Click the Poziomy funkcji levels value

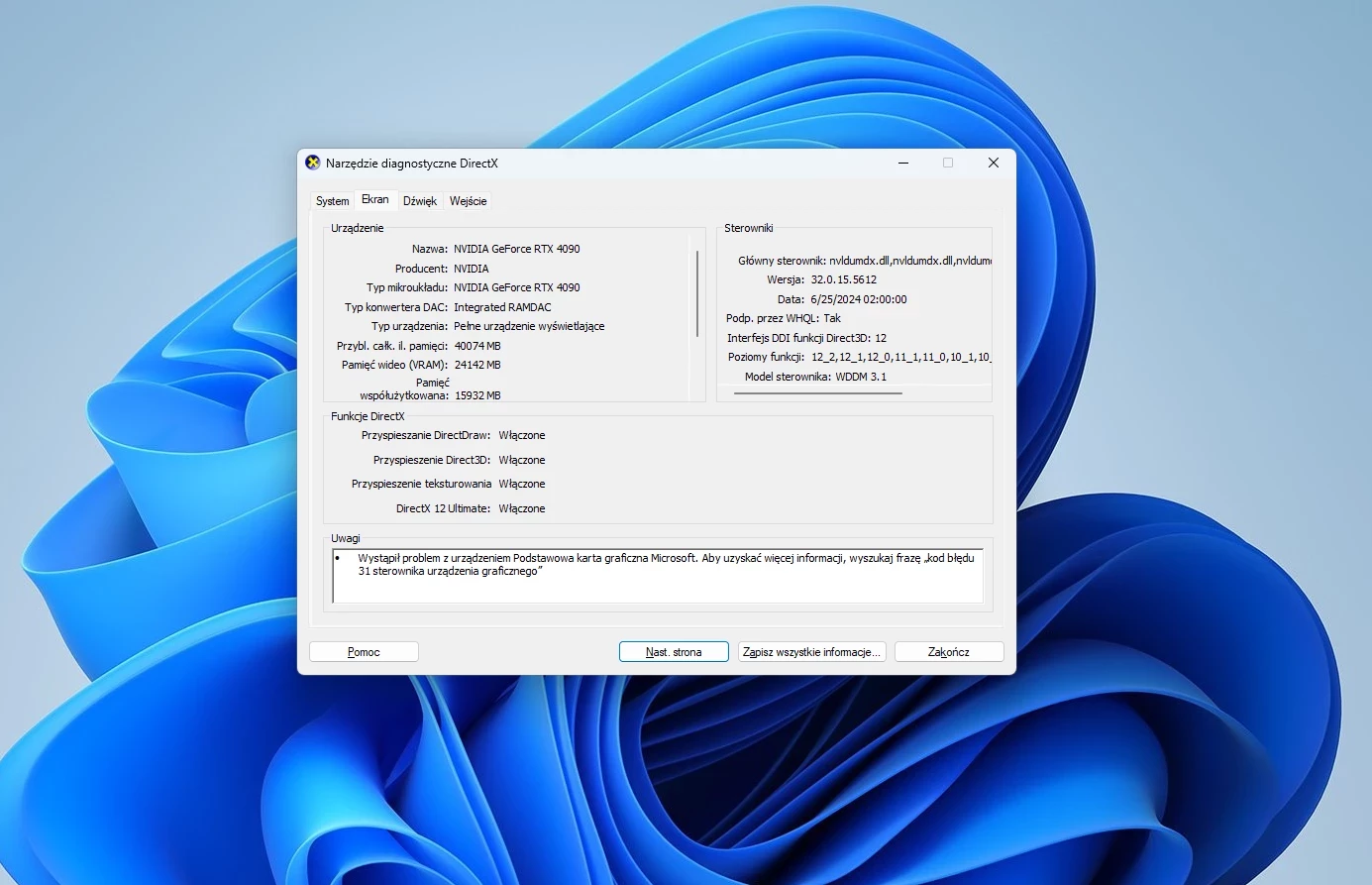[901, 357]
